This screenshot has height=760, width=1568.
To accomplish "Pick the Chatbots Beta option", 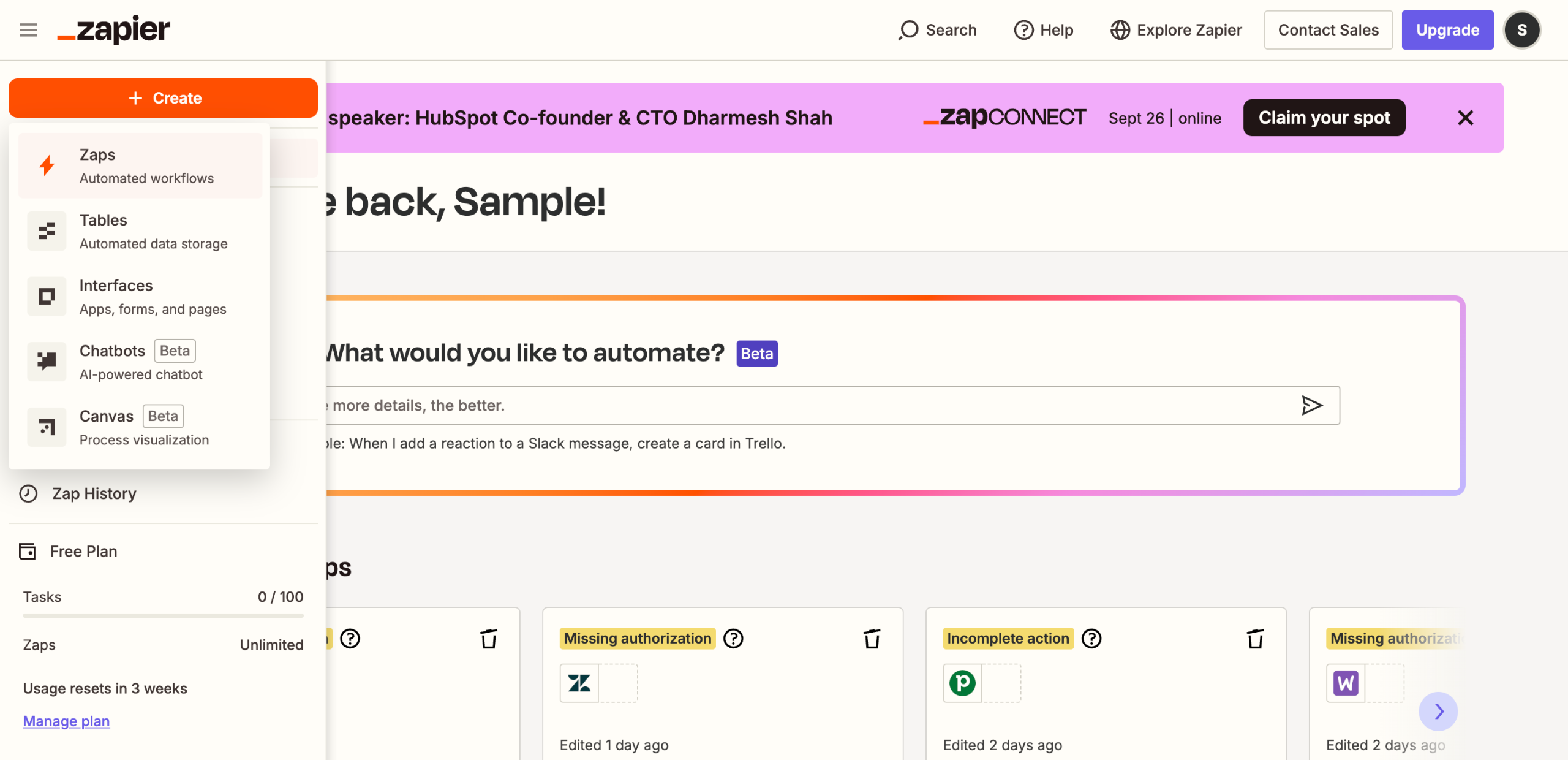I will (140, 362).
